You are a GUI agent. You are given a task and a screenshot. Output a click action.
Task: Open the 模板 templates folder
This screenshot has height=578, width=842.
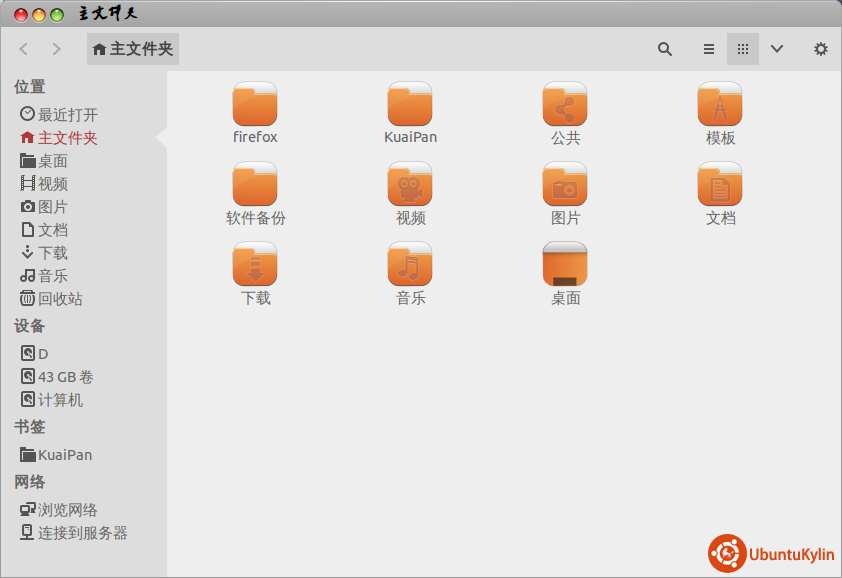click(720, 105)
